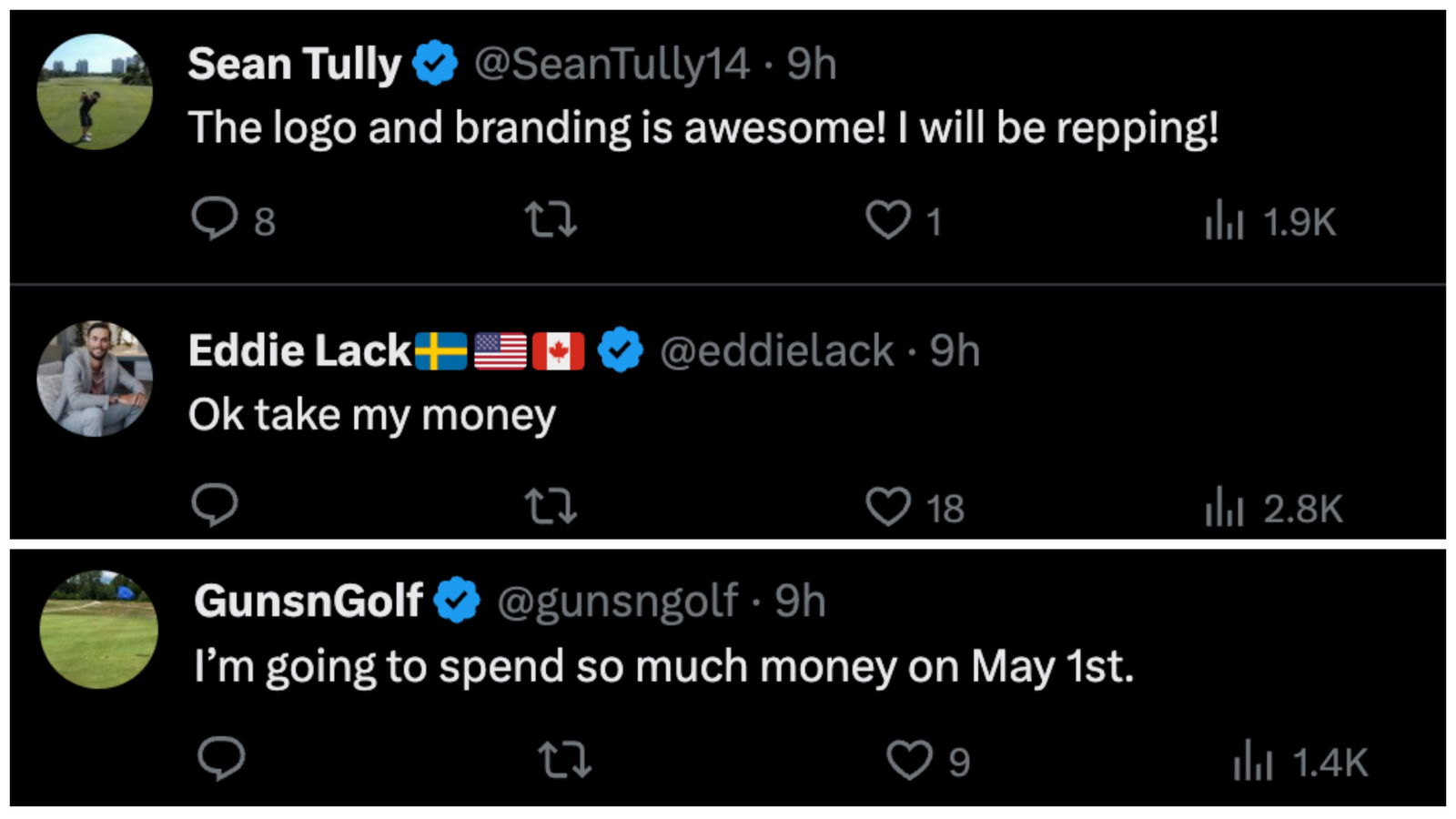Like Sean Tully's tweet

[887, 219]
